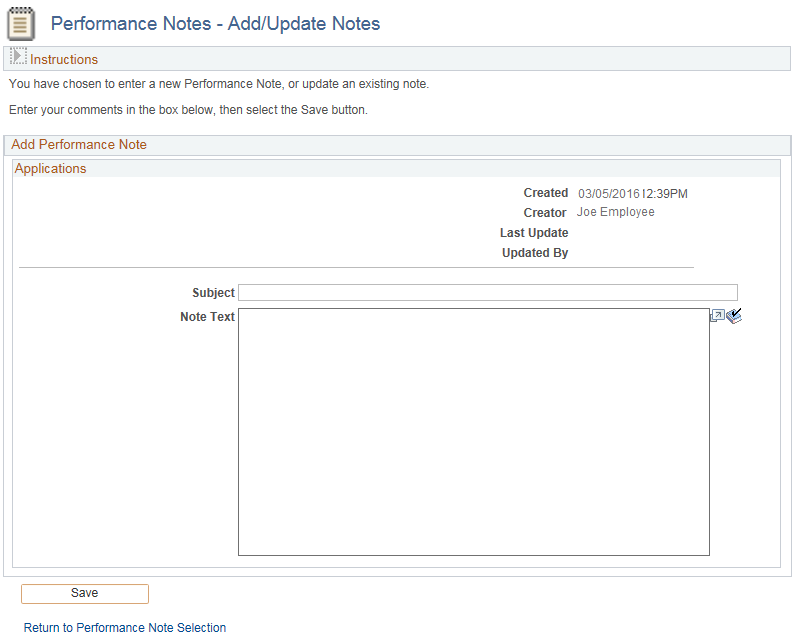Click the Updated By label
The height and width of the screenshot is (643, 800).
click(535, 253)
